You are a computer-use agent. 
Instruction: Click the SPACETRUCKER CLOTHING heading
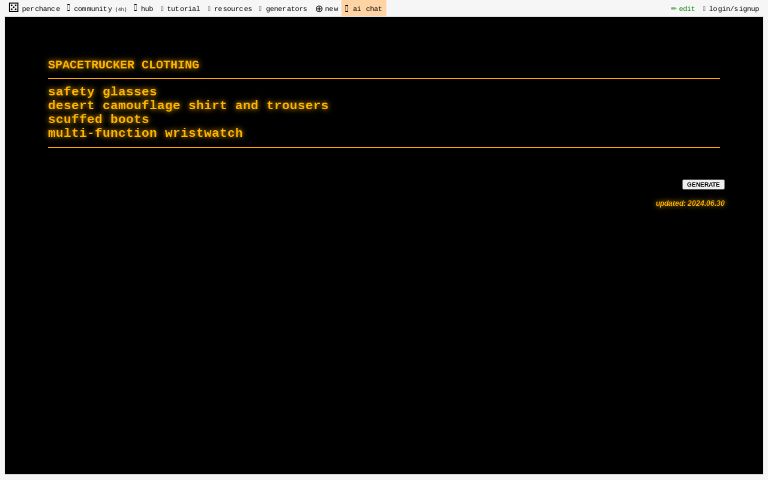coord(123,65)
